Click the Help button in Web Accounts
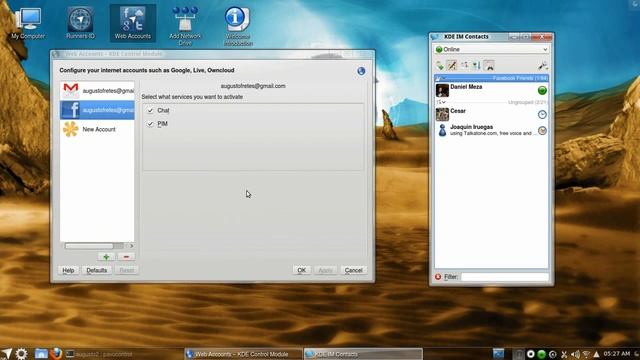640x360 pixels. point(68,270)
